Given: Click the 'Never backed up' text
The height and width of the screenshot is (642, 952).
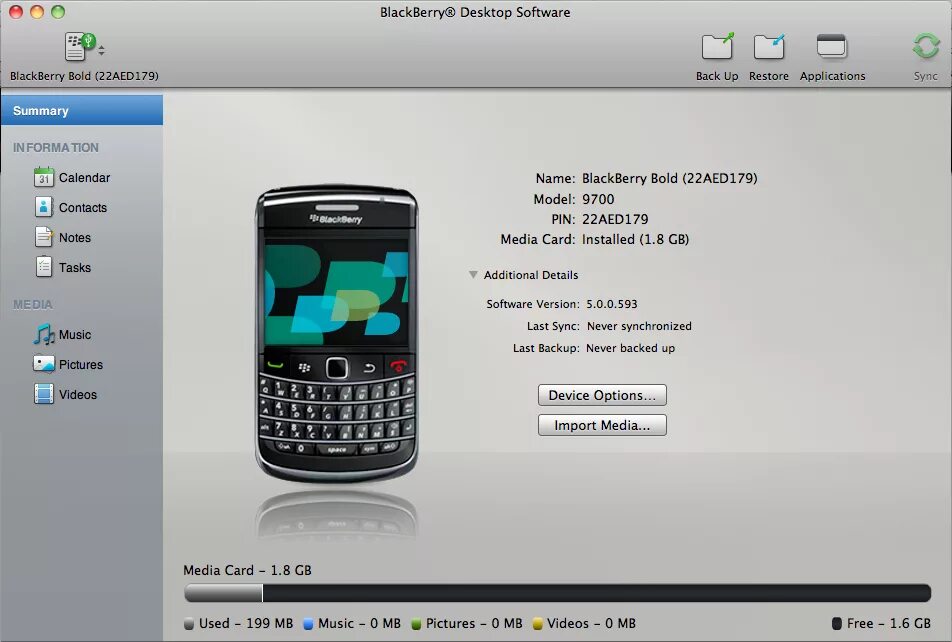Looking at the screenshot, I should click(x=630, y=348).
